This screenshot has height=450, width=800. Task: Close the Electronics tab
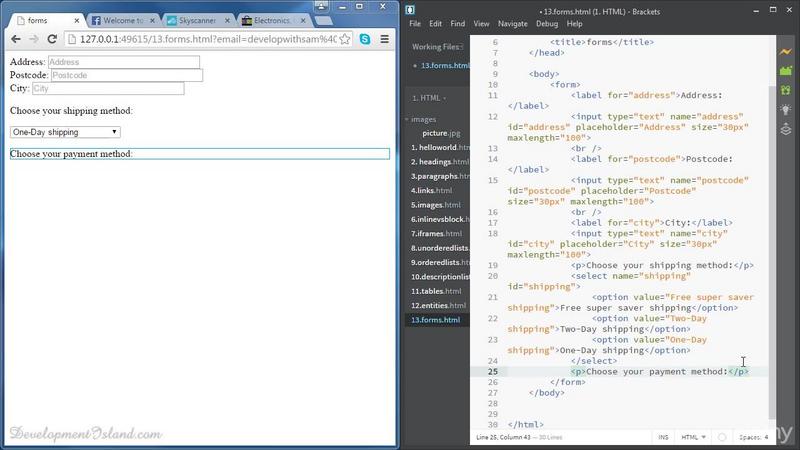[303, 20]
